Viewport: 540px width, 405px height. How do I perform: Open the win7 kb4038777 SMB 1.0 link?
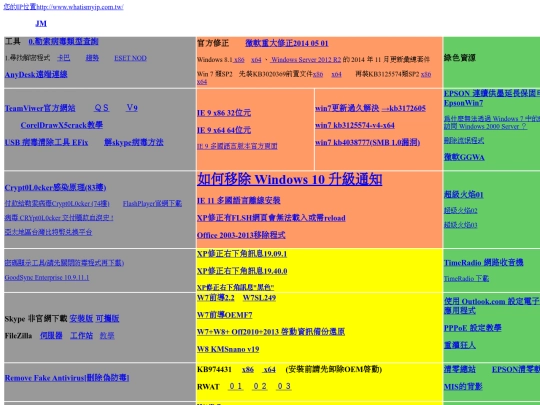point(367,142)
